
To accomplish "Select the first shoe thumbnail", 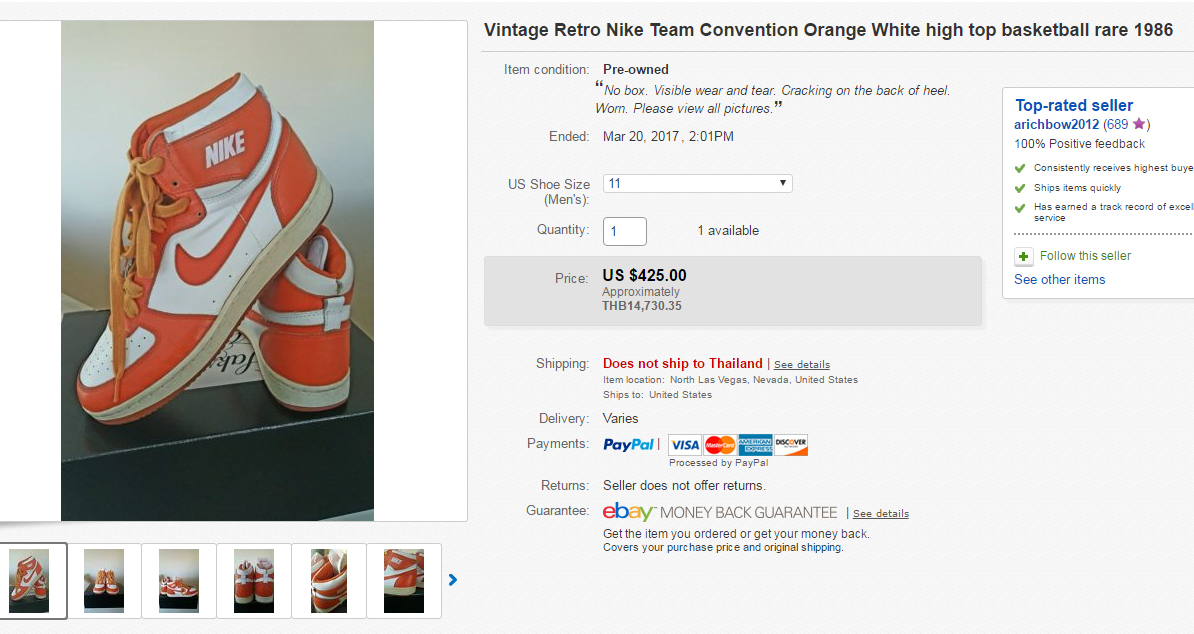I will (x=29, y=580).
